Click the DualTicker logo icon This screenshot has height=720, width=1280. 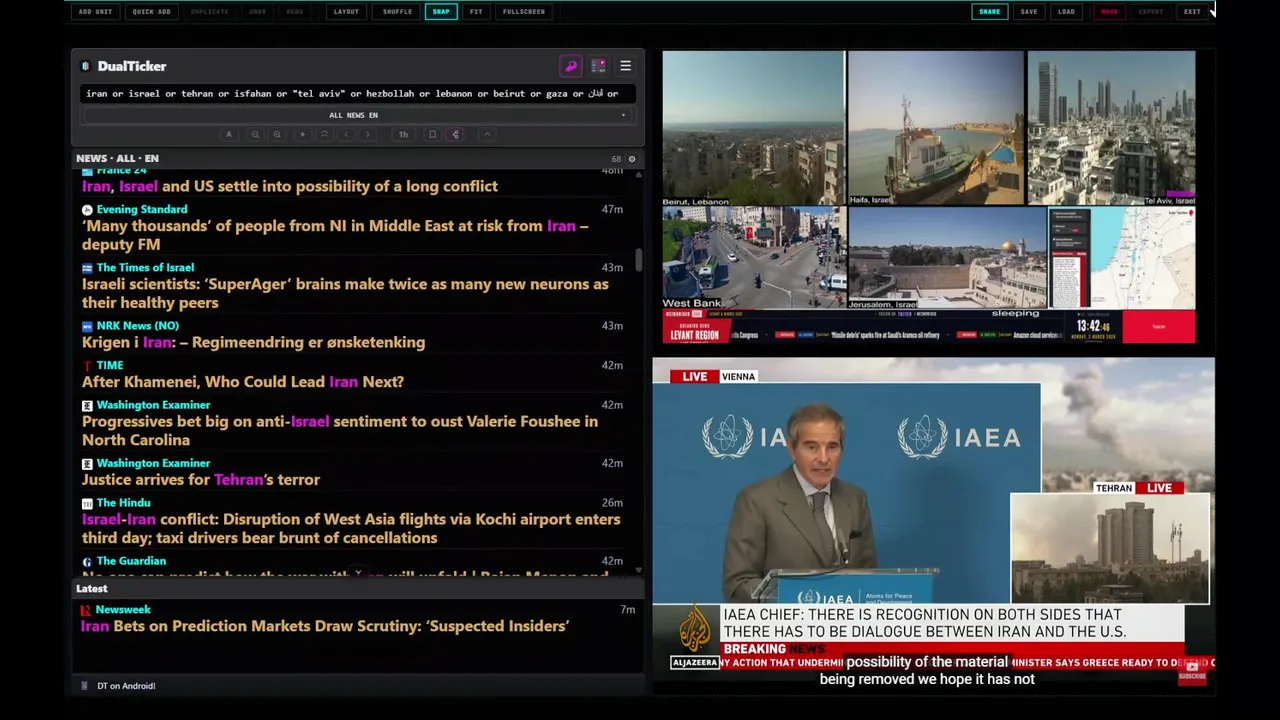coord(86,66)
